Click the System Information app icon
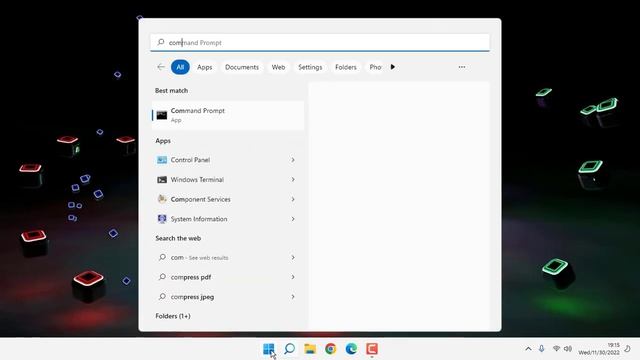Viewport: 640px width, 360px height. [x=162, y=219]
